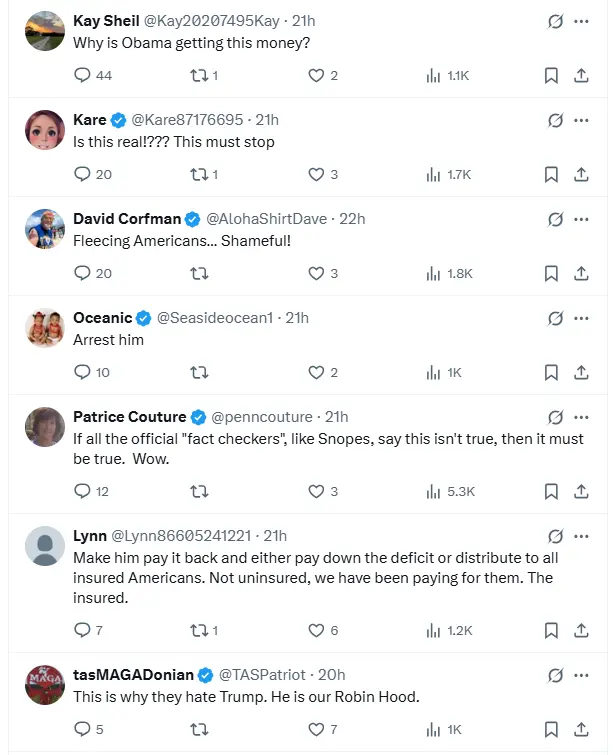Open more options for Kay Sheil's tweet

coord(581,21)
